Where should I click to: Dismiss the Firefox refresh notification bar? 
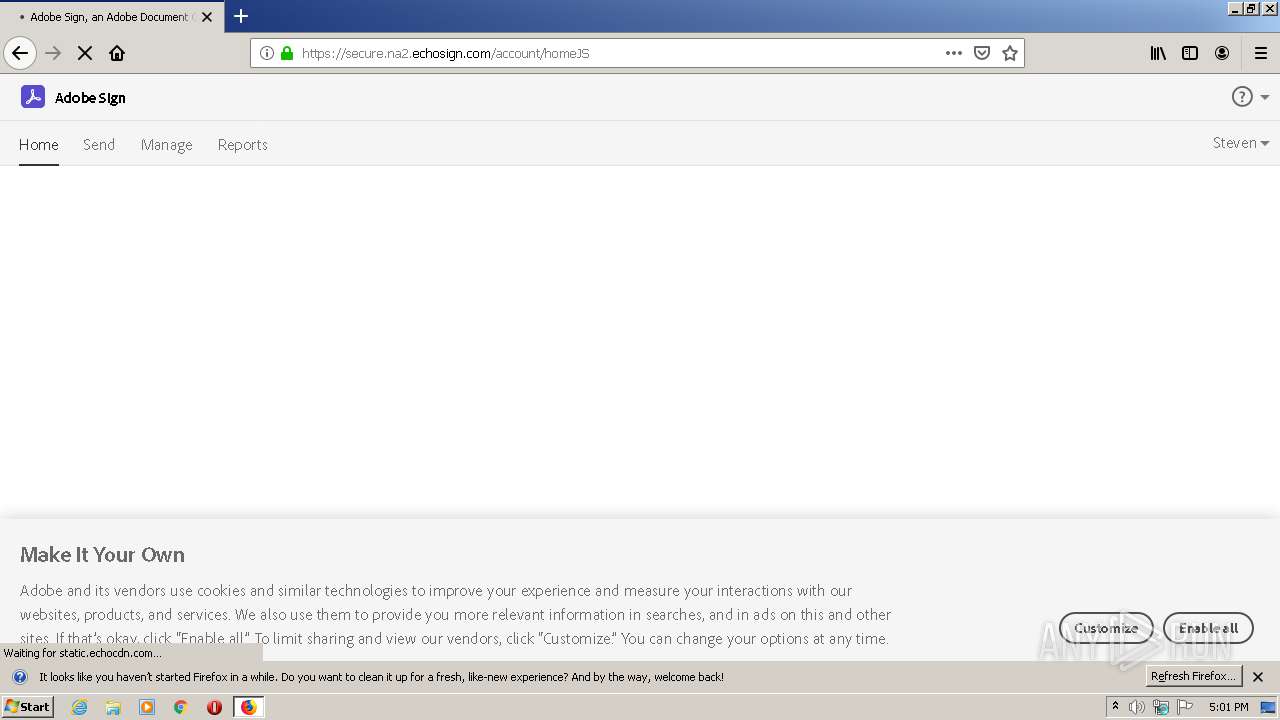click(1258, 677)
